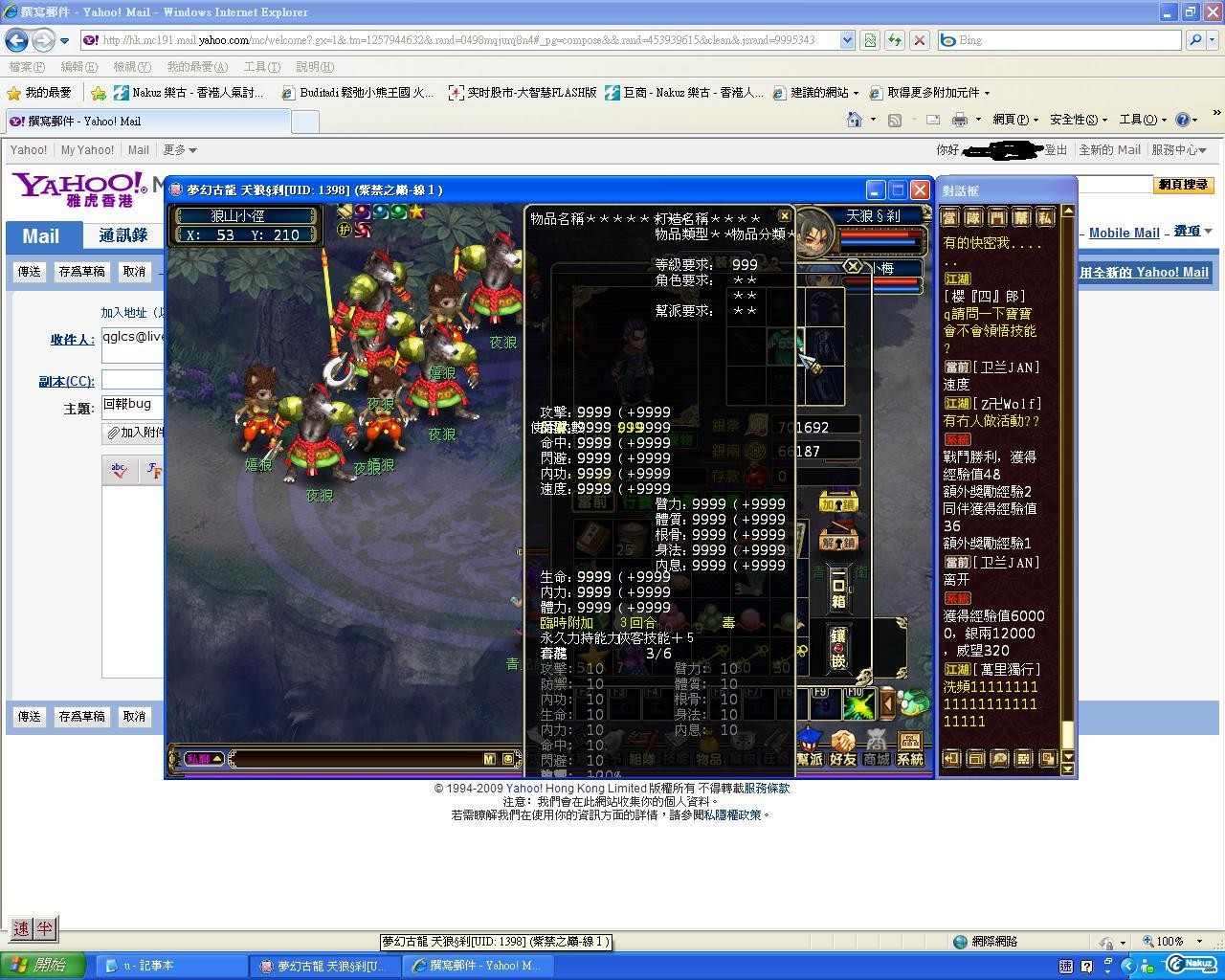This screenshot has width=1225, height=980.
Task: Click the Bing search magnifier button
Action: tap(1194, 40)
